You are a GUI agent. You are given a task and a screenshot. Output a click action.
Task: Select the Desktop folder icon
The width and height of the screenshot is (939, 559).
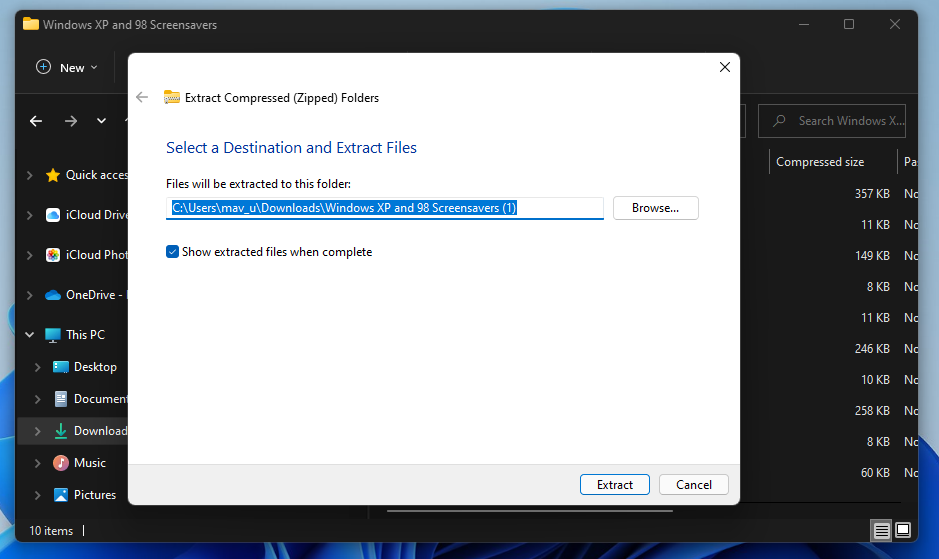click(60, 367)
